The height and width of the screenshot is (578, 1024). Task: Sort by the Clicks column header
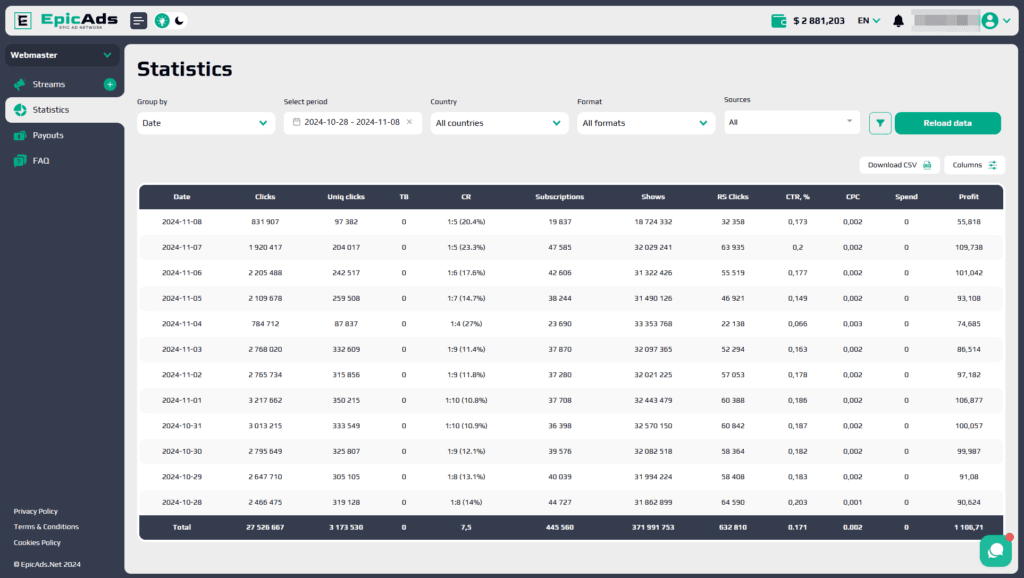[265, 197]
